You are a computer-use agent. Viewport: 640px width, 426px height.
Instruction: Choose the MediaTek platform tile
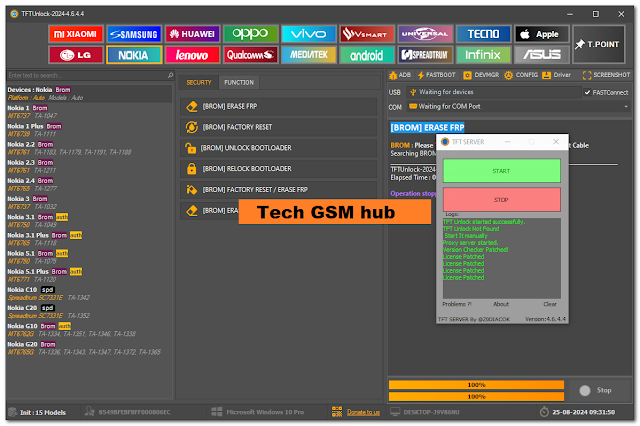(309, 55)
